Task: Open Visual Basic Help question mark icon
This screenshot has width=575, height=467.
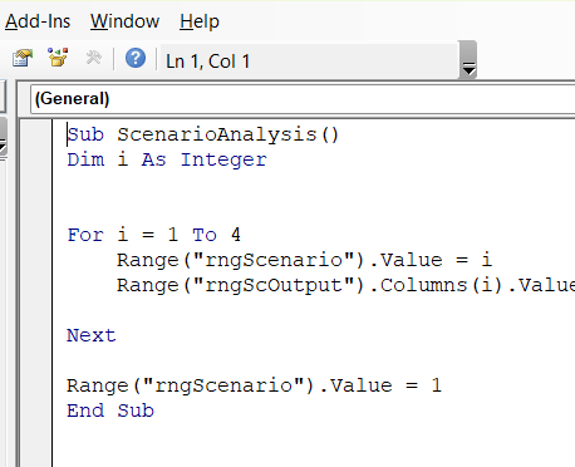Action: coord(135,58)
